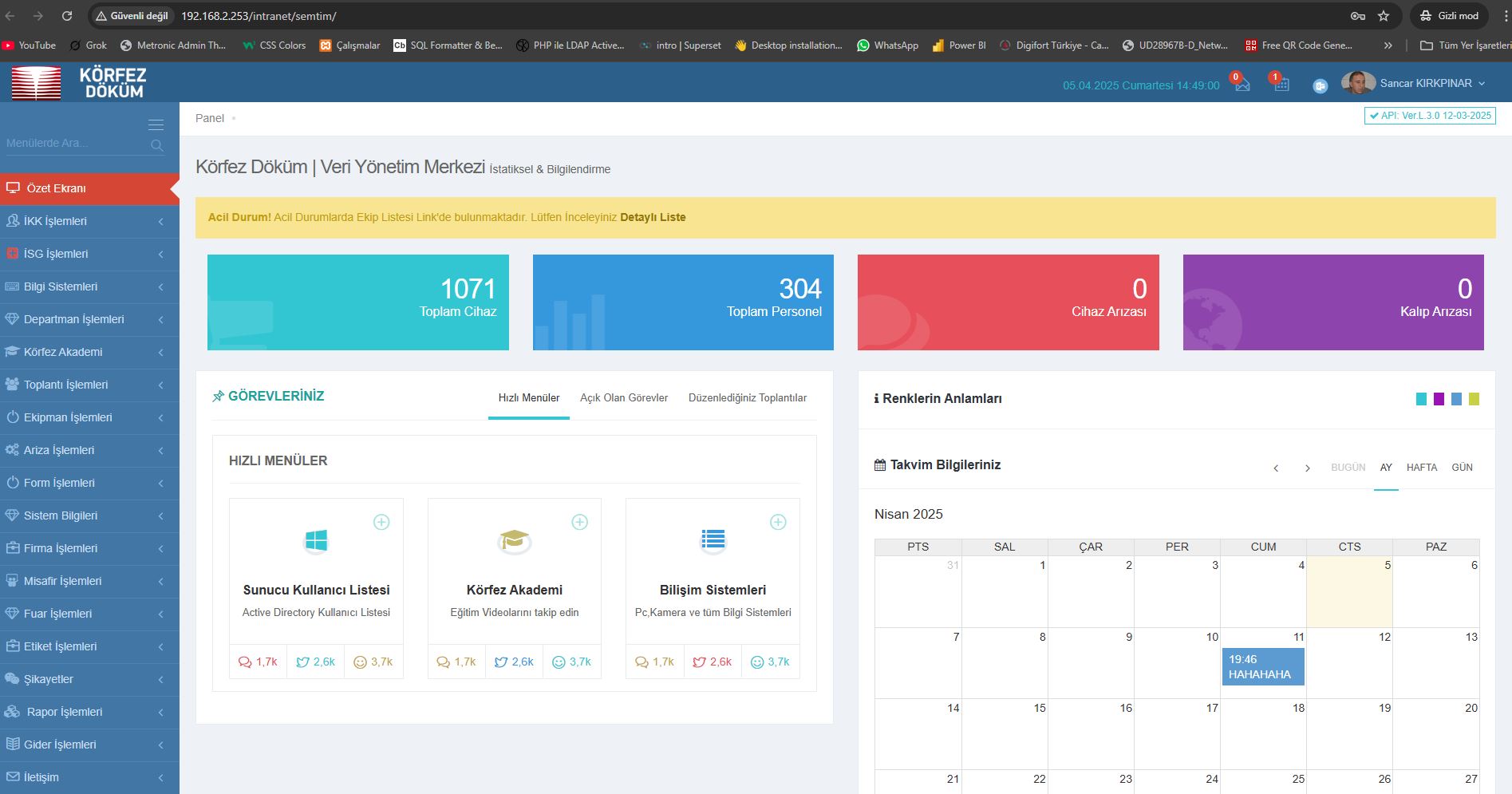
Task: Click the search magnifier icon in sidebar
Action: tap(156, 144)
